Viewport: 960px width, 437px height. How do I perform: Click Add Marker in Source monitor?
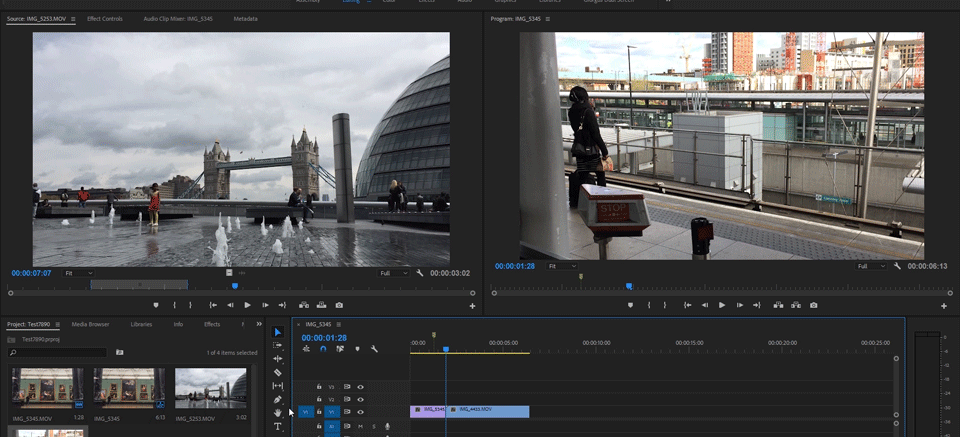pos(156,305)
